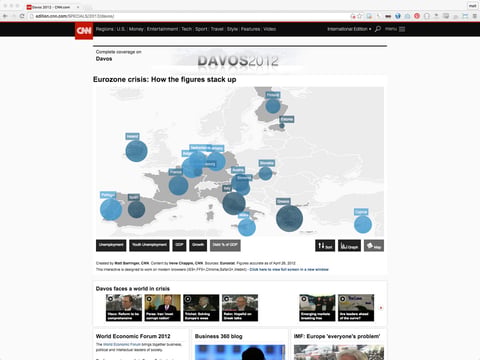Click the Davos coverage title
The image size is (480, 360).
pos(104,59)
